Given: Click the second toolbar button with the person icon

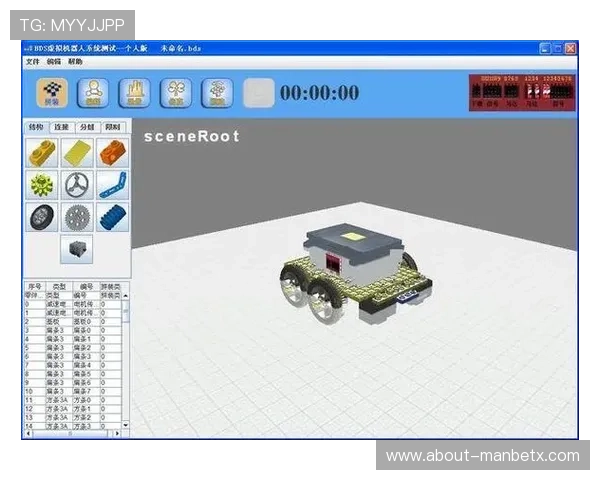Looking at the screenshot, I should 92,92.
